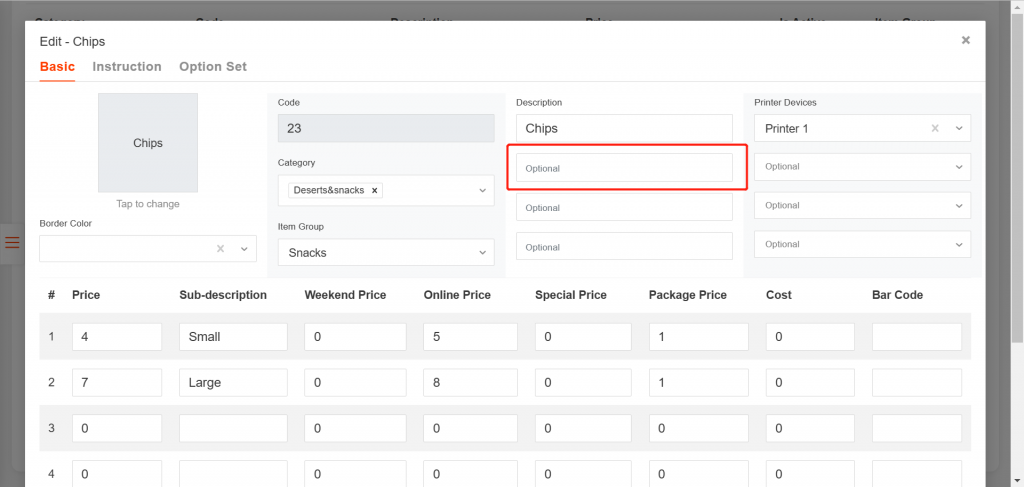Screen dimensions: 1024x487
Task: Click the Chips image to change it
Action: coord(148,143)
